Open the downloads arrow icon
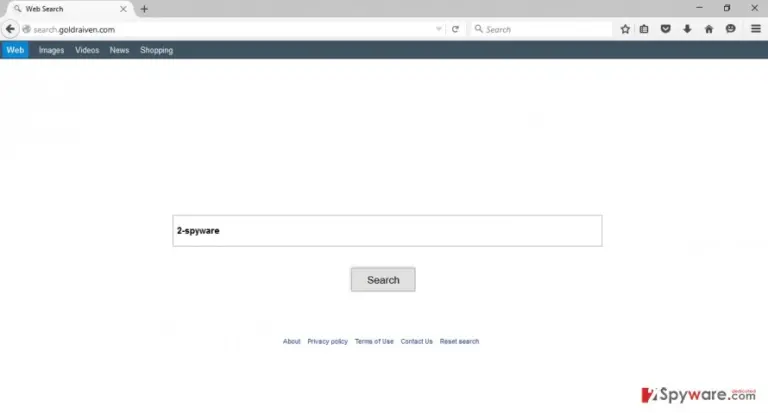 687,29
